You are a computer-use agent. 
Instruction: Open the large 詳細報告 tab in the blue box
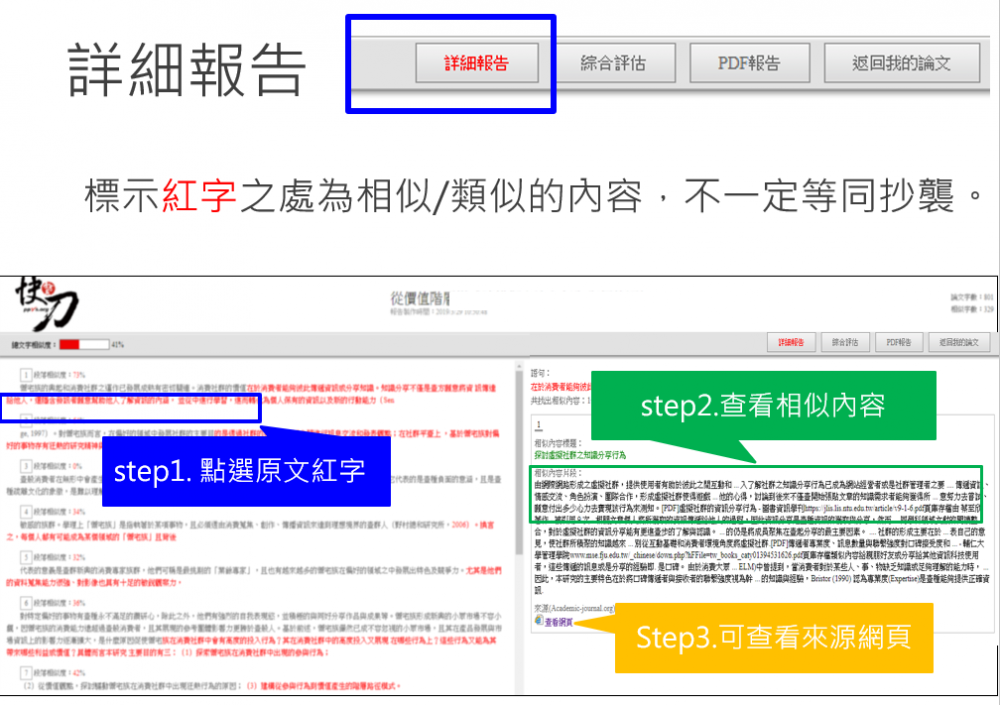click(476, 63)
